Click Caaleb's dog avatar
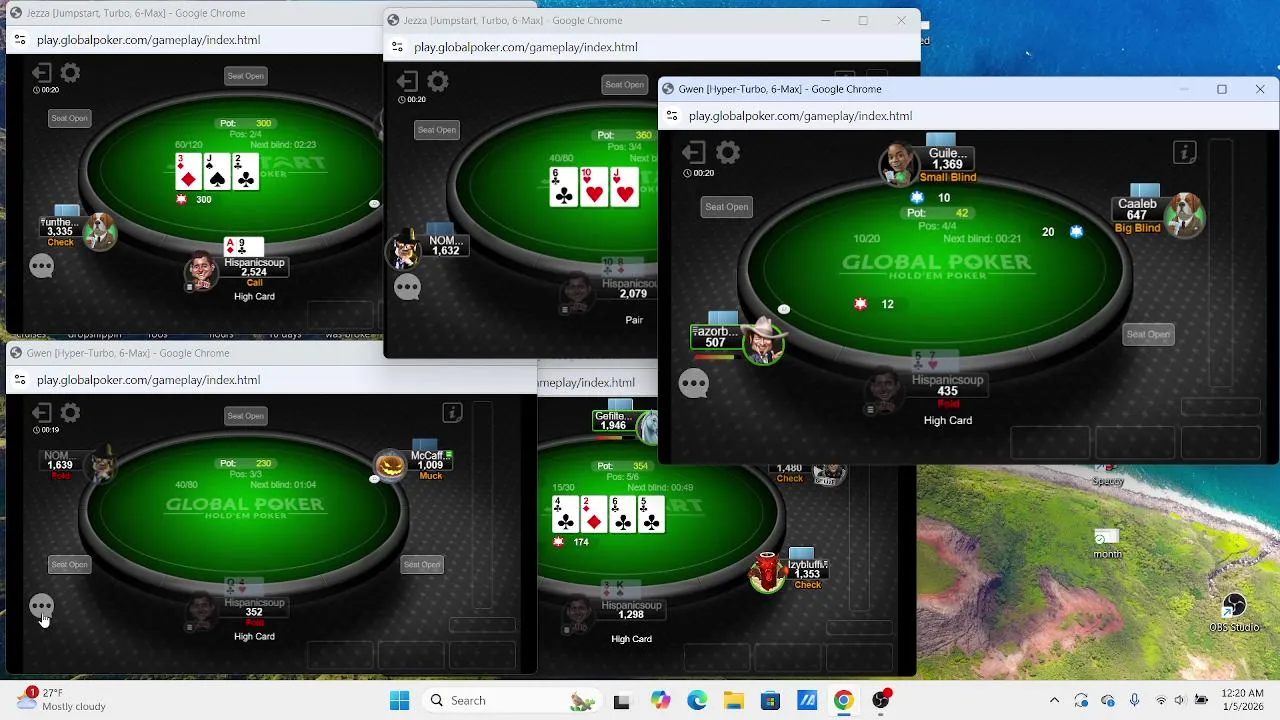 (x=1184, y=215)
